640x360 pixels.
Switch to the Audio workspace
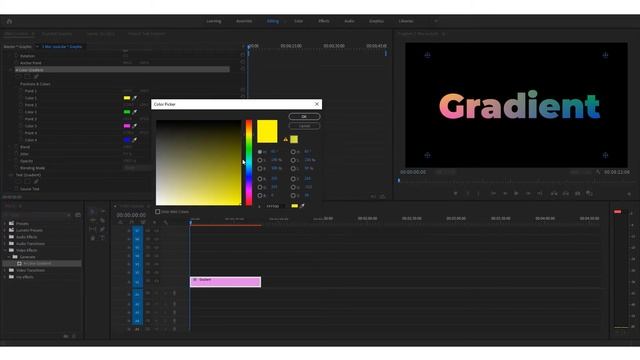coord(349,21)
